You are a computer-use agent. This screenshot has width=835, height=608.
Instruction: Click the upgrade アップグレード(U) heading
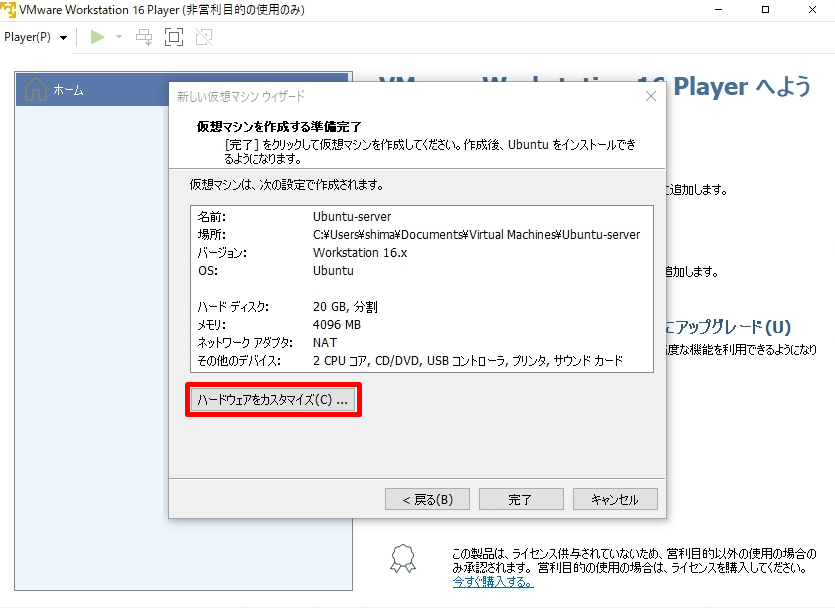point(728,327)
